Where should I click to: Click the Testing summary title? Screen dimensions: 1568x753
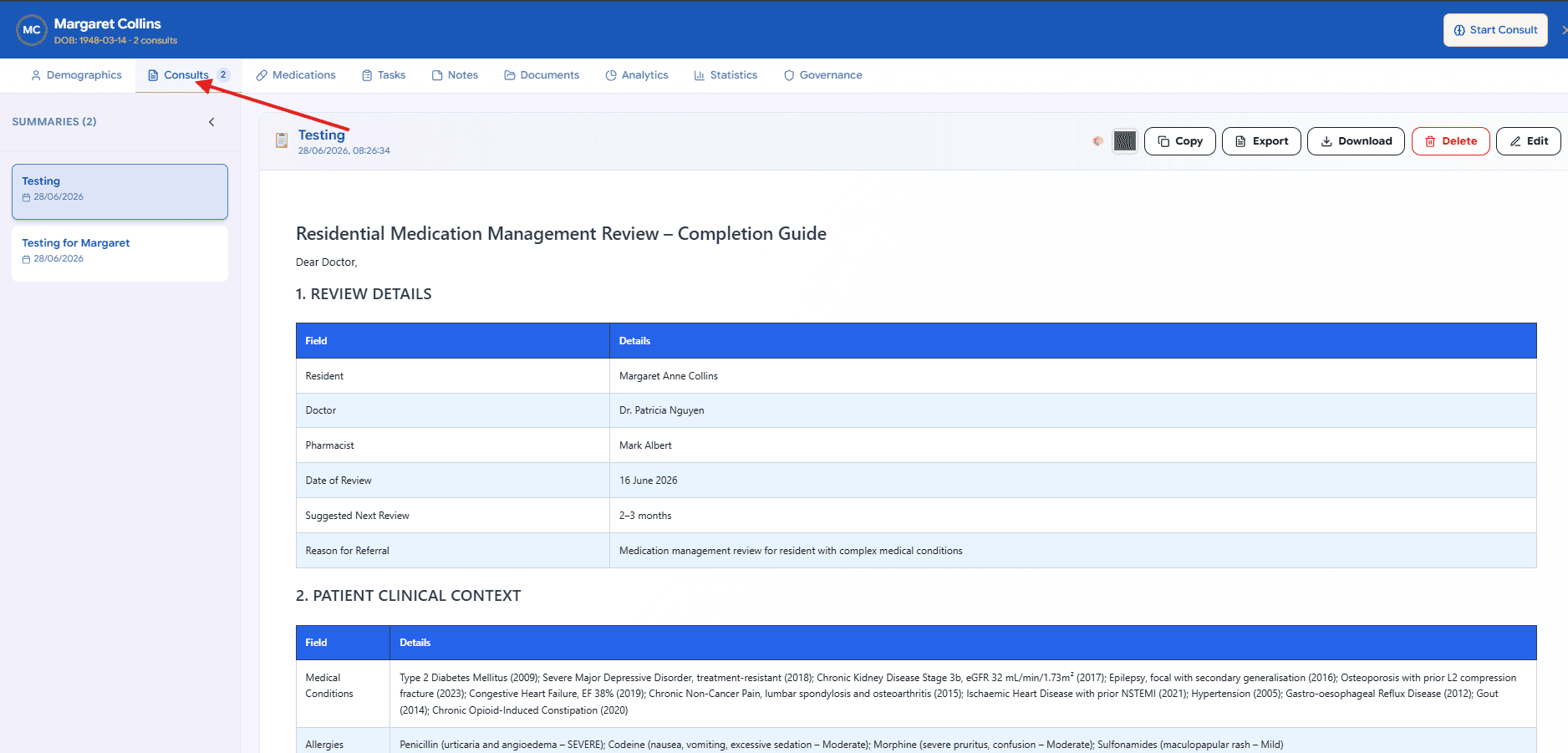[x=322, y=135]
